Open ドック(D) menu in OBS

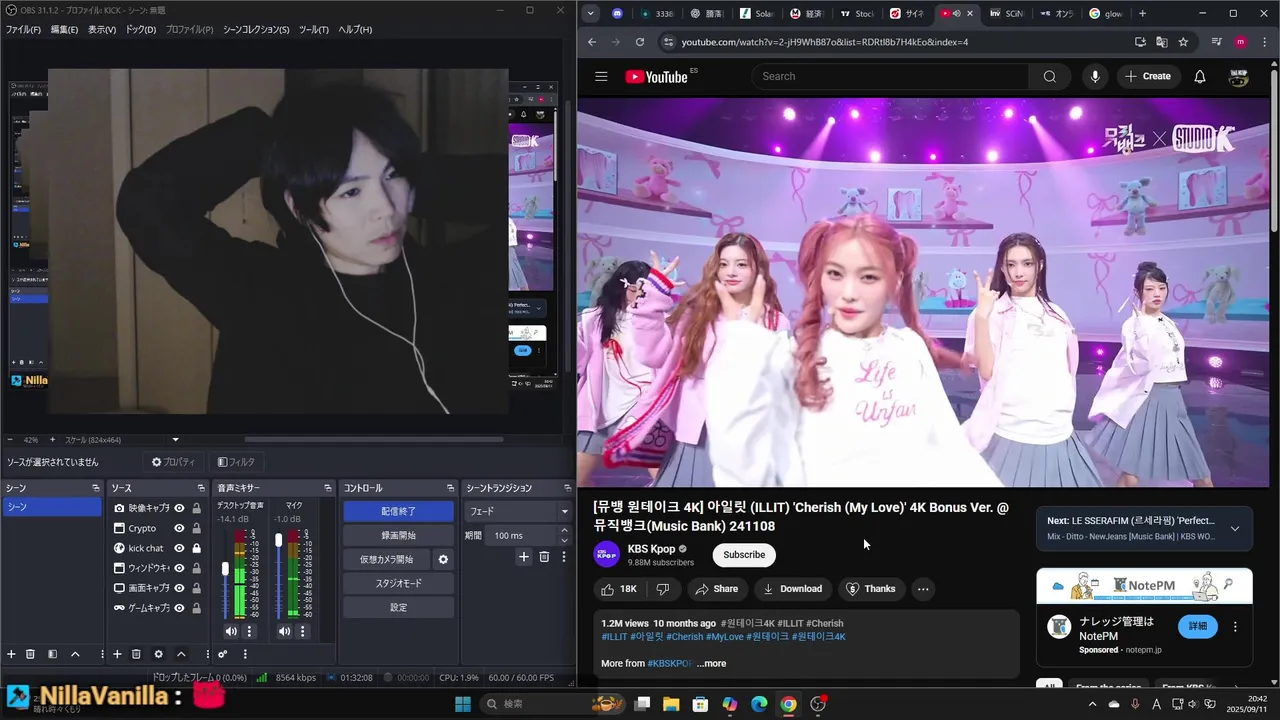141,30
